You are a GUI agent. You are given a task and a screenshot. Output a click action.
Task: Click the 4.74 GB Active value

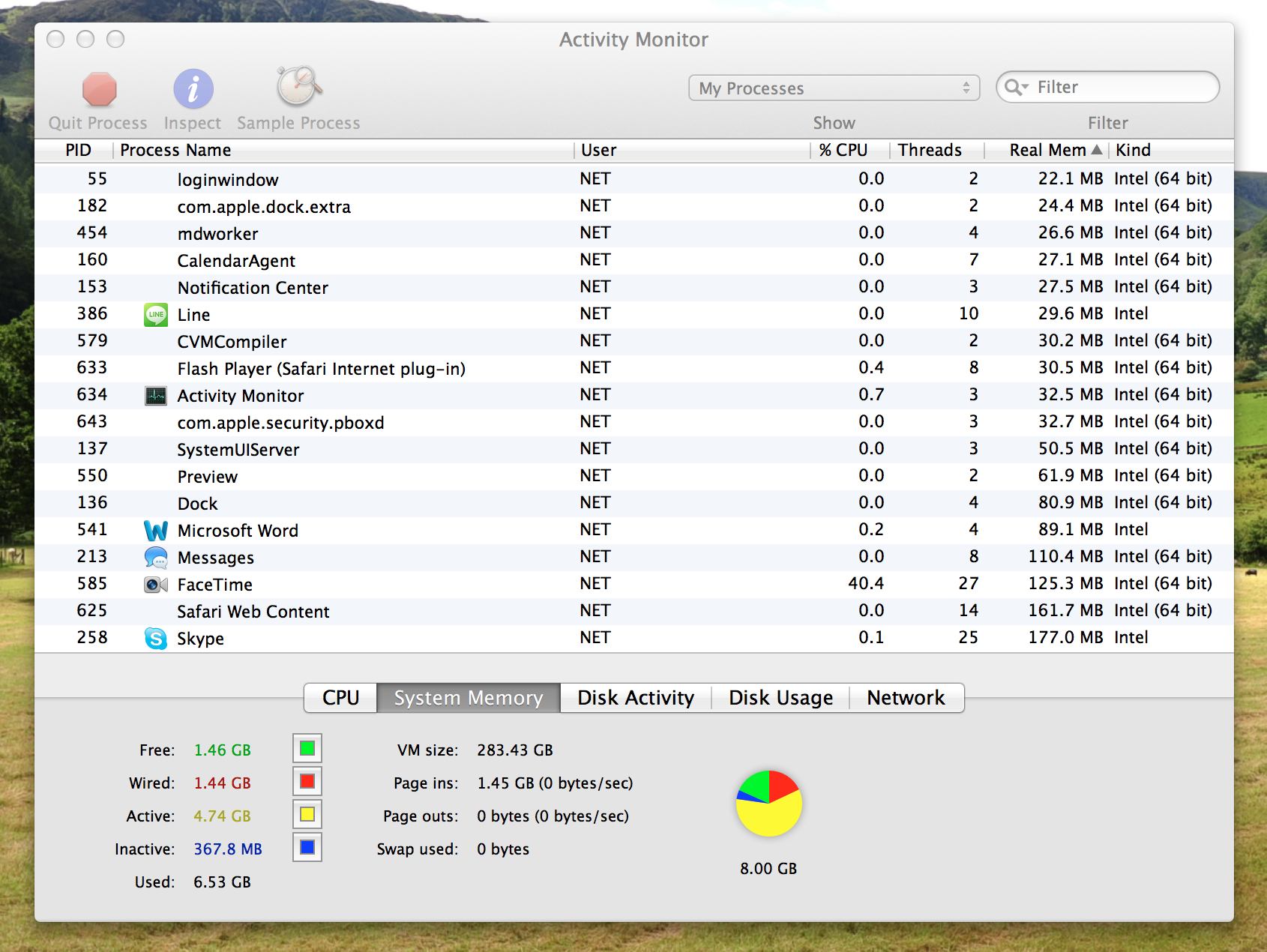pos(222,816)
